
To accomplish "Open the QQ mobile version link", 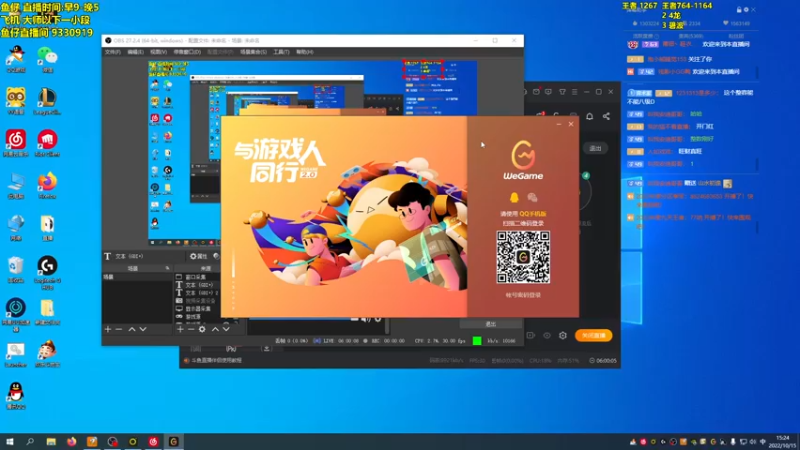I will pos(533,214).
